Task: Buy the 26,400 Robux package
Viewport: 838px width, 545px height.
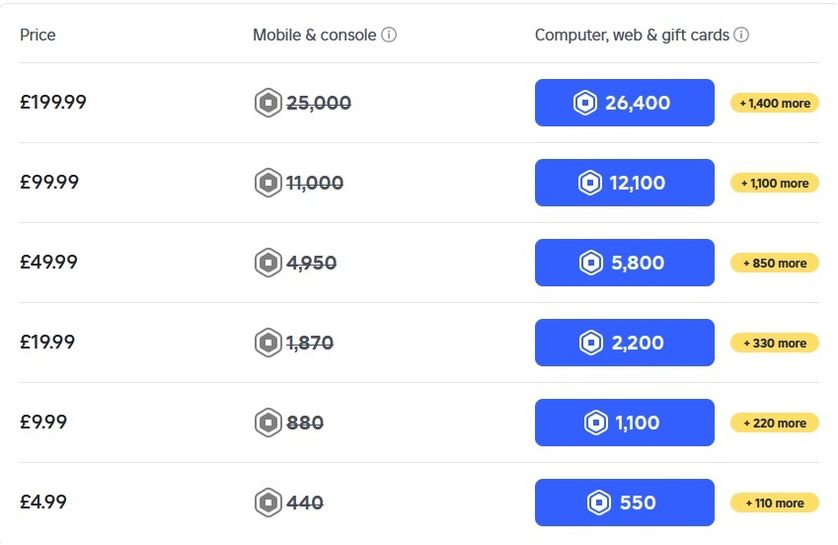Action: 624,103
